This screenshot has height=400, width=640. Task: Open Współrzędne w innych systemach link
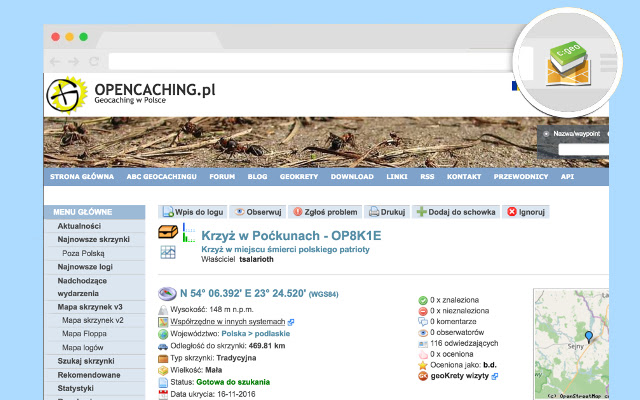tap(227, 322)
